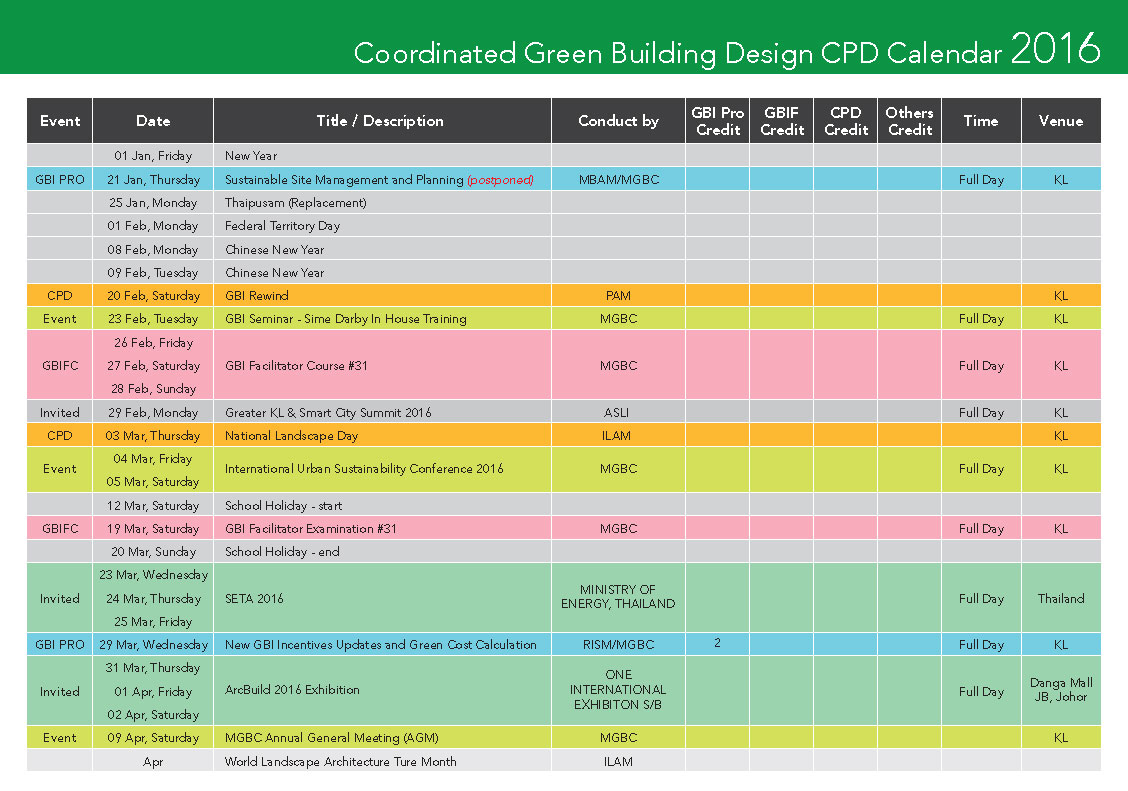Click the Event column header
The image size is (1128, 791).
point(59,121)
